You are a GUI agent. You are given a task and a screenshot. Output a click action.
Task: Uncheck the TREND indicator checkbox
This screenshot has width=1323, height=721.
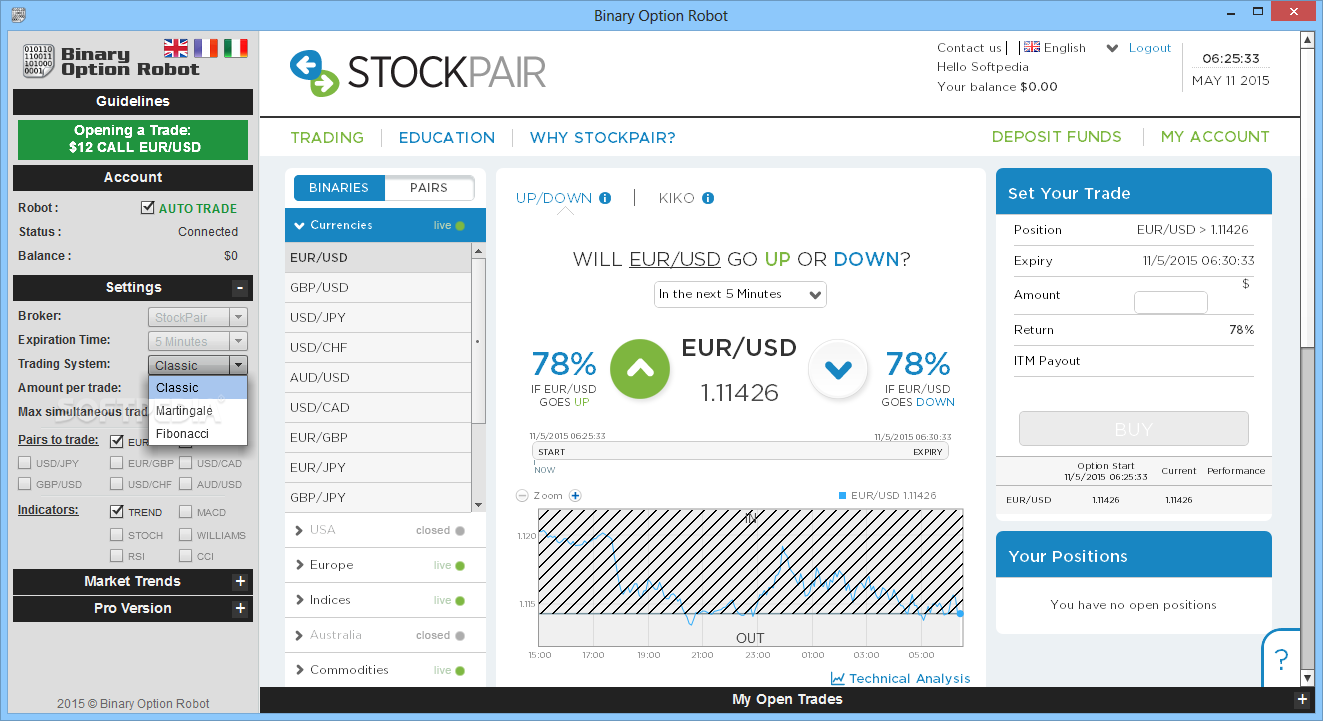(x=117, y=512)
